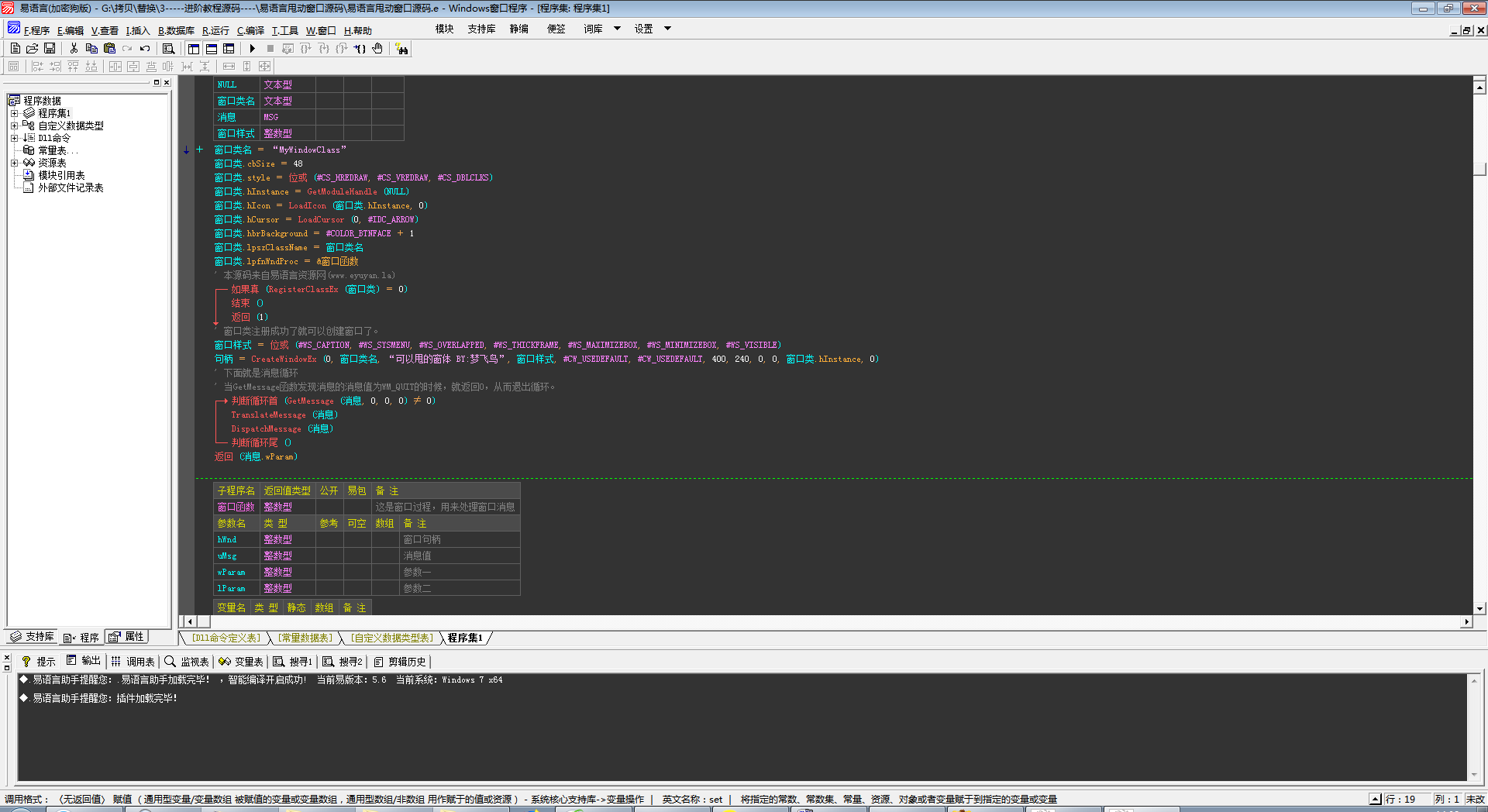Open the 词库 dropdown arrow
Screen dimensions: 1488x812
(x=618, y=29)
